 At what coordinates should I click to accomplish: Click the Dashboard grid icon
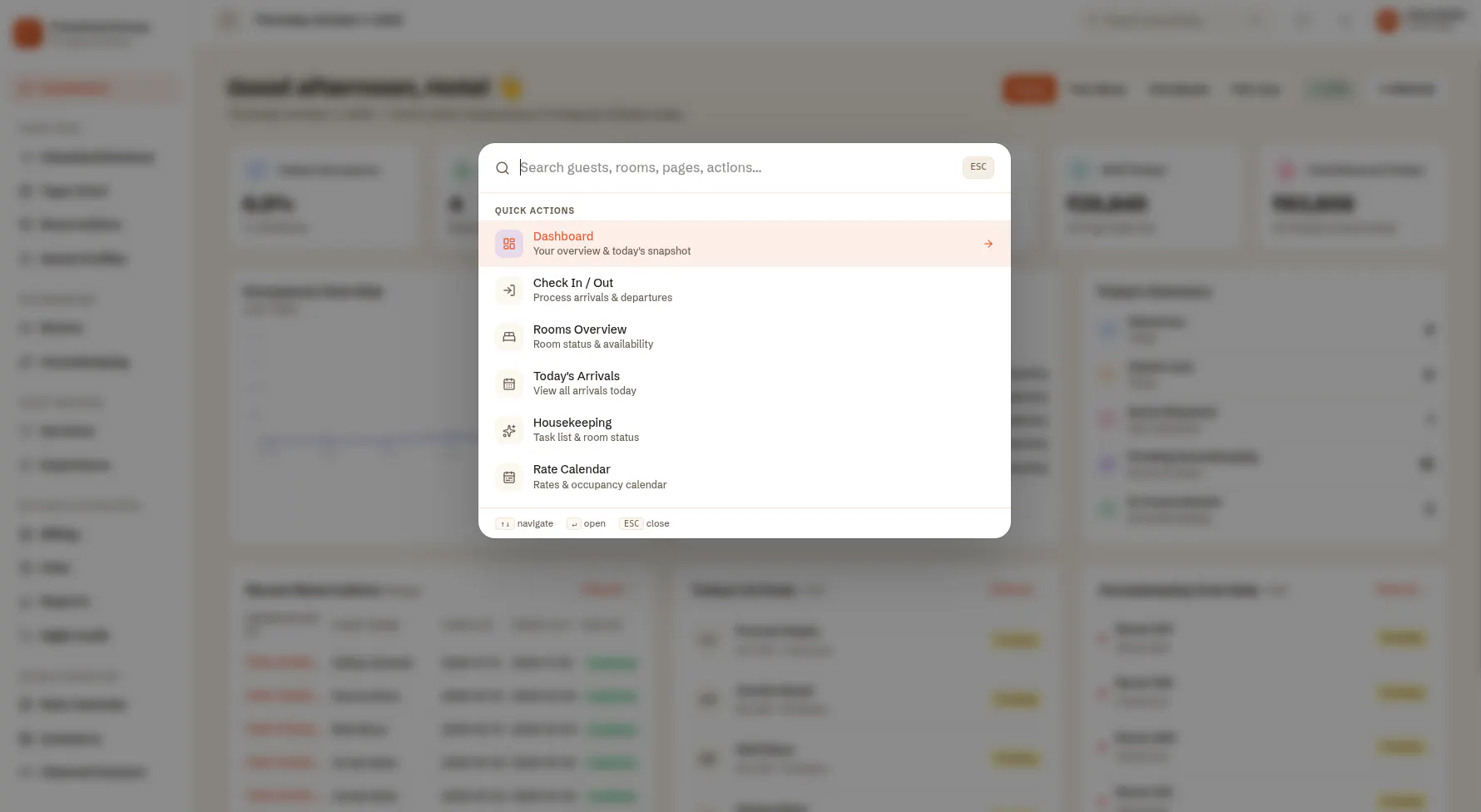coord(509,244)
